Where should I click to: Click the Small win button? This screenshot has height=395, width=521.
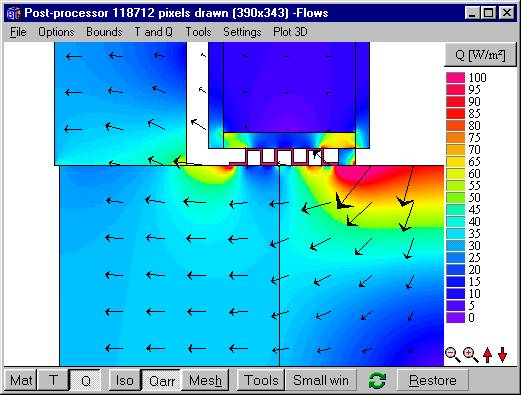321,380
